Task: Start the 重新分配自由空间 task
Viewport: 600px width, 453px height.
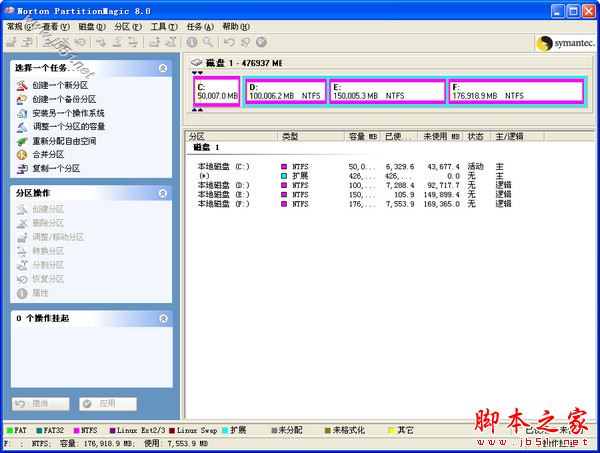Action: point(56,141)
